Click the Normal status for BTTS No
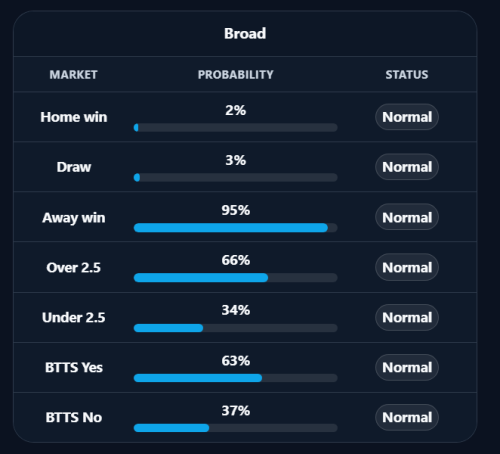The height and width of the screenshot is (454, 500). pyautogui.click(x=407, y=417)
